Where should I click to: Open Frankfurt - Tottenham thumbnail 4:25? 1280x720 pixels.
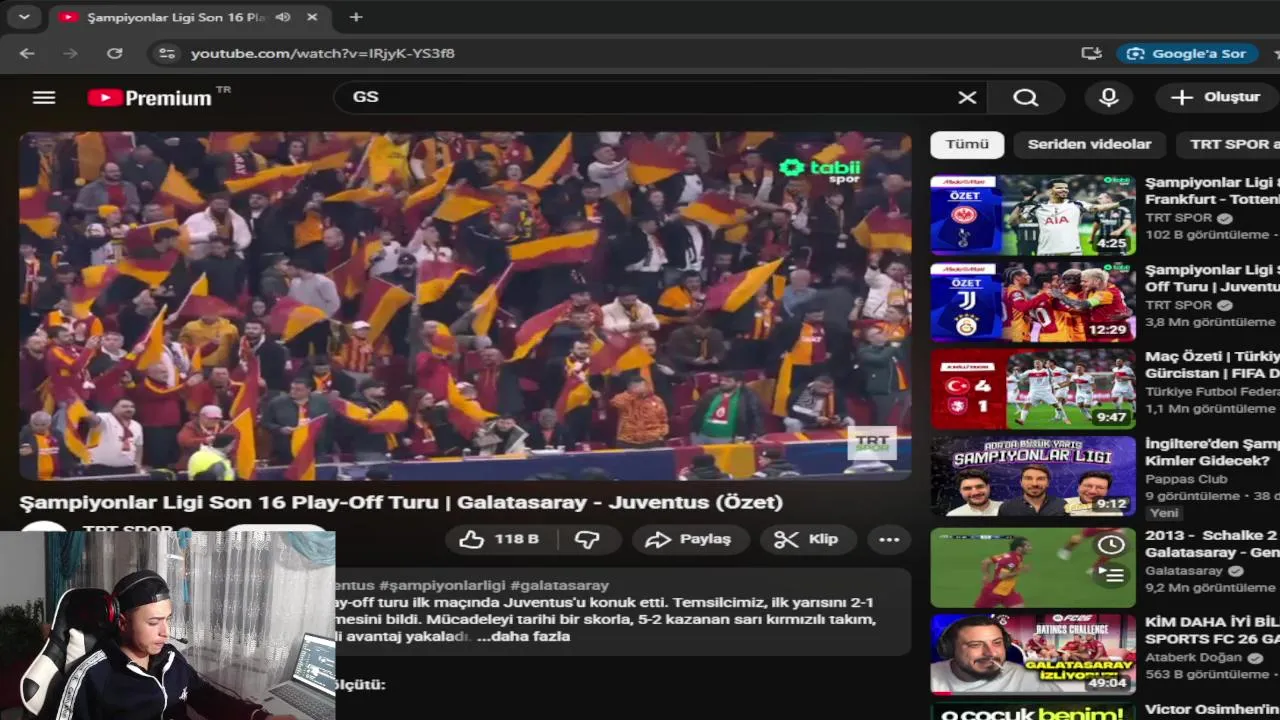coord(1033,216)
